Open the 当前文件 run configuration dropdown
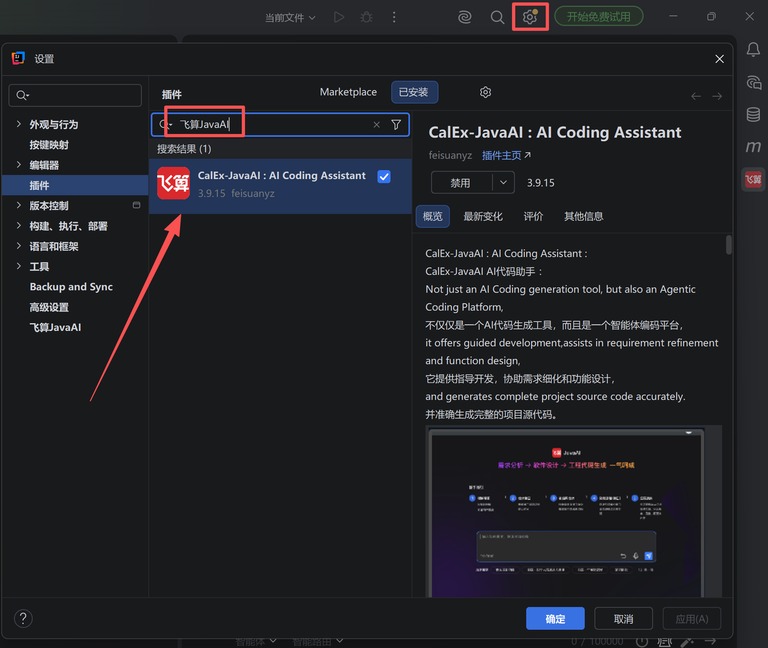This screenshot has height=648, width=768. pos(290,18)
